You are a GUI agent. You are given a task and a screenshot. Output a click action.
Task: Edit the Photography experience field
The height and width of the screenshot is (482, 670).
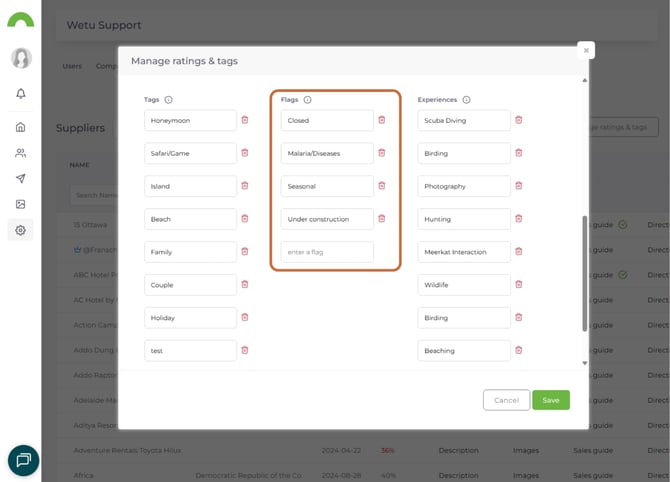pyautogui.click(x=464, y=186)
